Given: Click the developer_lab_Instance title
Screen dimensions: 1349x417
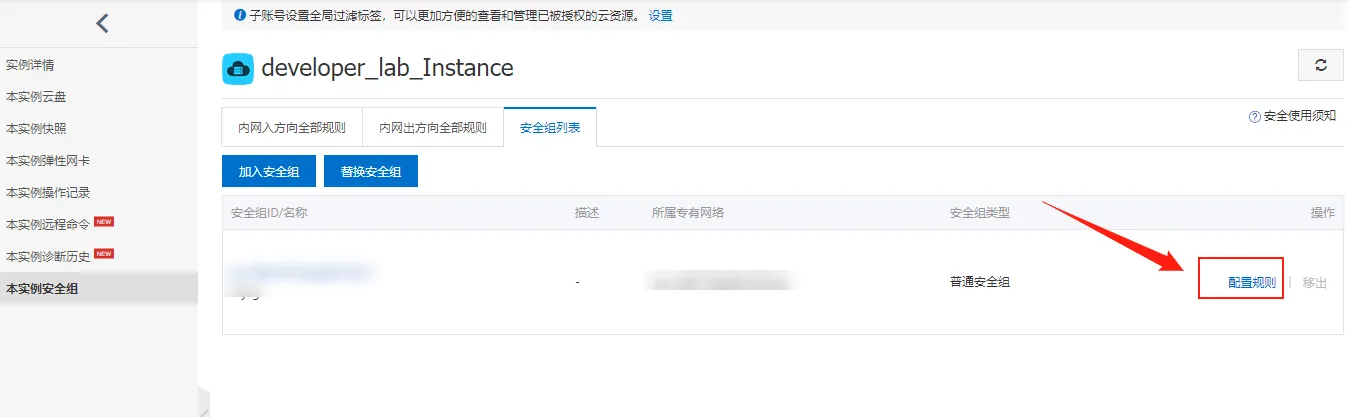Looking at the screenshot, I should point(387,68).
